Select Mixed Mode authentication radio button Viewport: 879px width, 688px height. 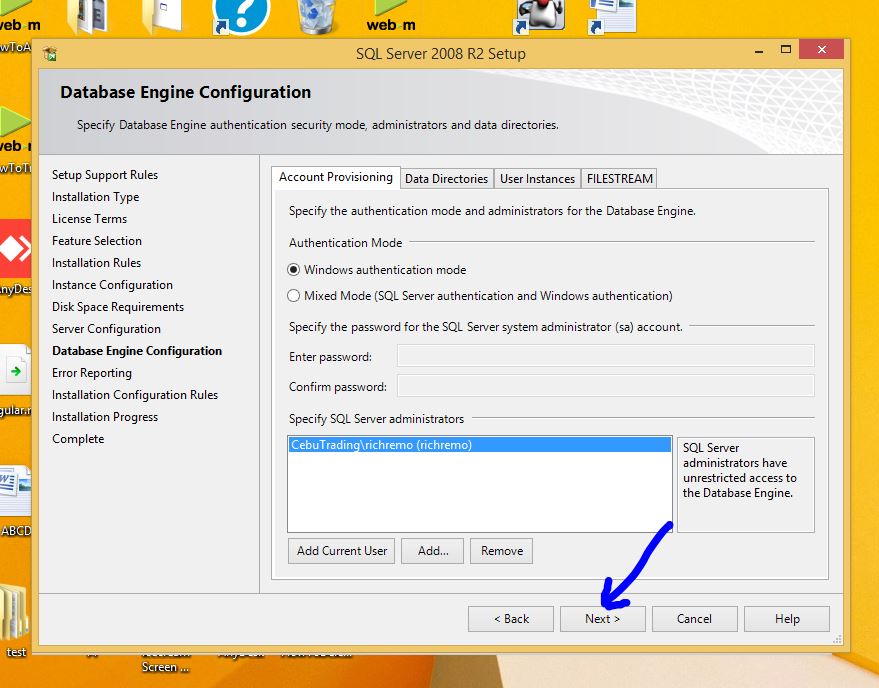[x=294, y=296]
